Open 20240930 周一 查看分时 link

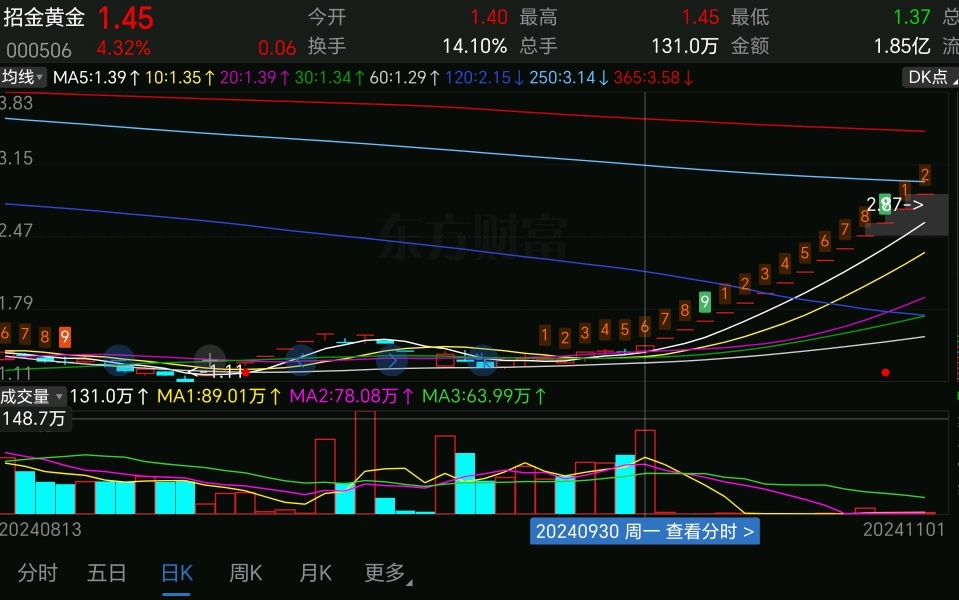[645, 531]
